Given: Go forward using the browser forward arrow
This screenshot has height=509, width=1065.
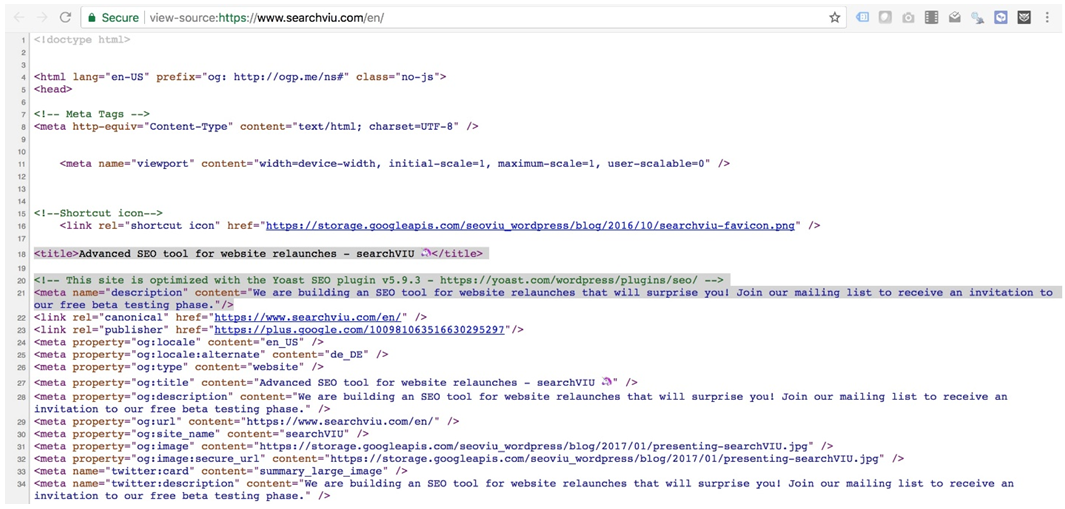Looking at the screenshot, I should click(x=41, y=18).
